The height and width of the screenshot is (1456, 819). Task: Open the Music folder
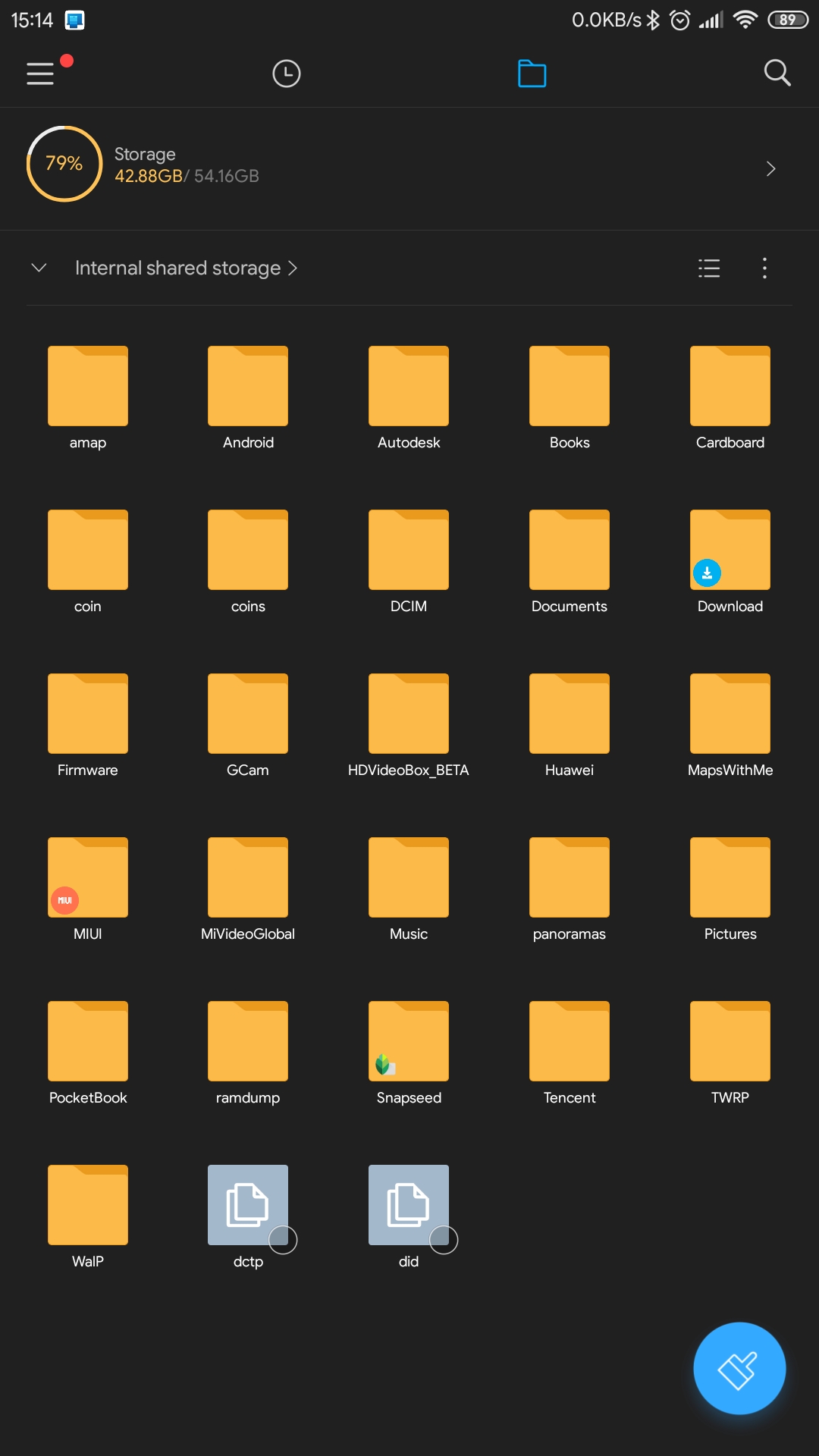click(x=409, y=890)
